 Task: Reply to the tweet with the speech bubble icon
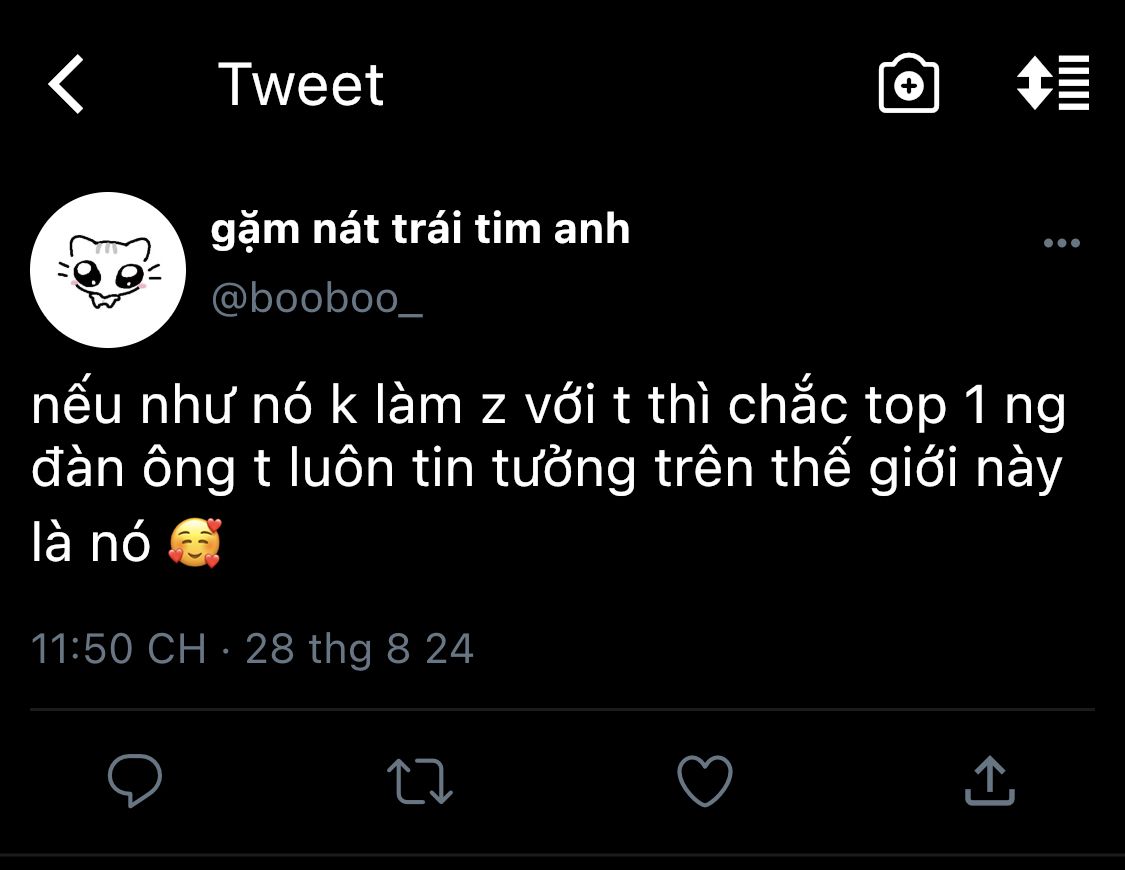click(135, 780)
